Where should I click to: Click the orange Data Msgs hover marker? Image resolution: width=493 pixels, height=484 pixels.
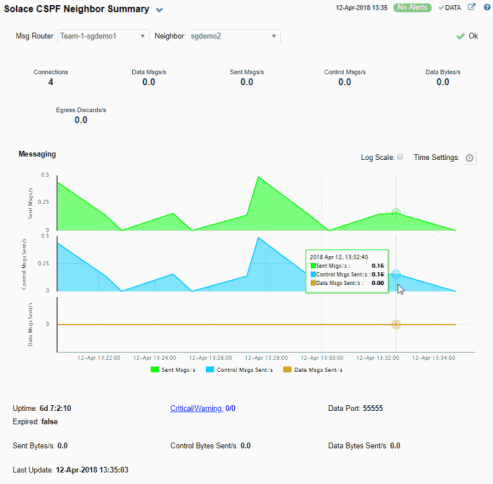396,324
